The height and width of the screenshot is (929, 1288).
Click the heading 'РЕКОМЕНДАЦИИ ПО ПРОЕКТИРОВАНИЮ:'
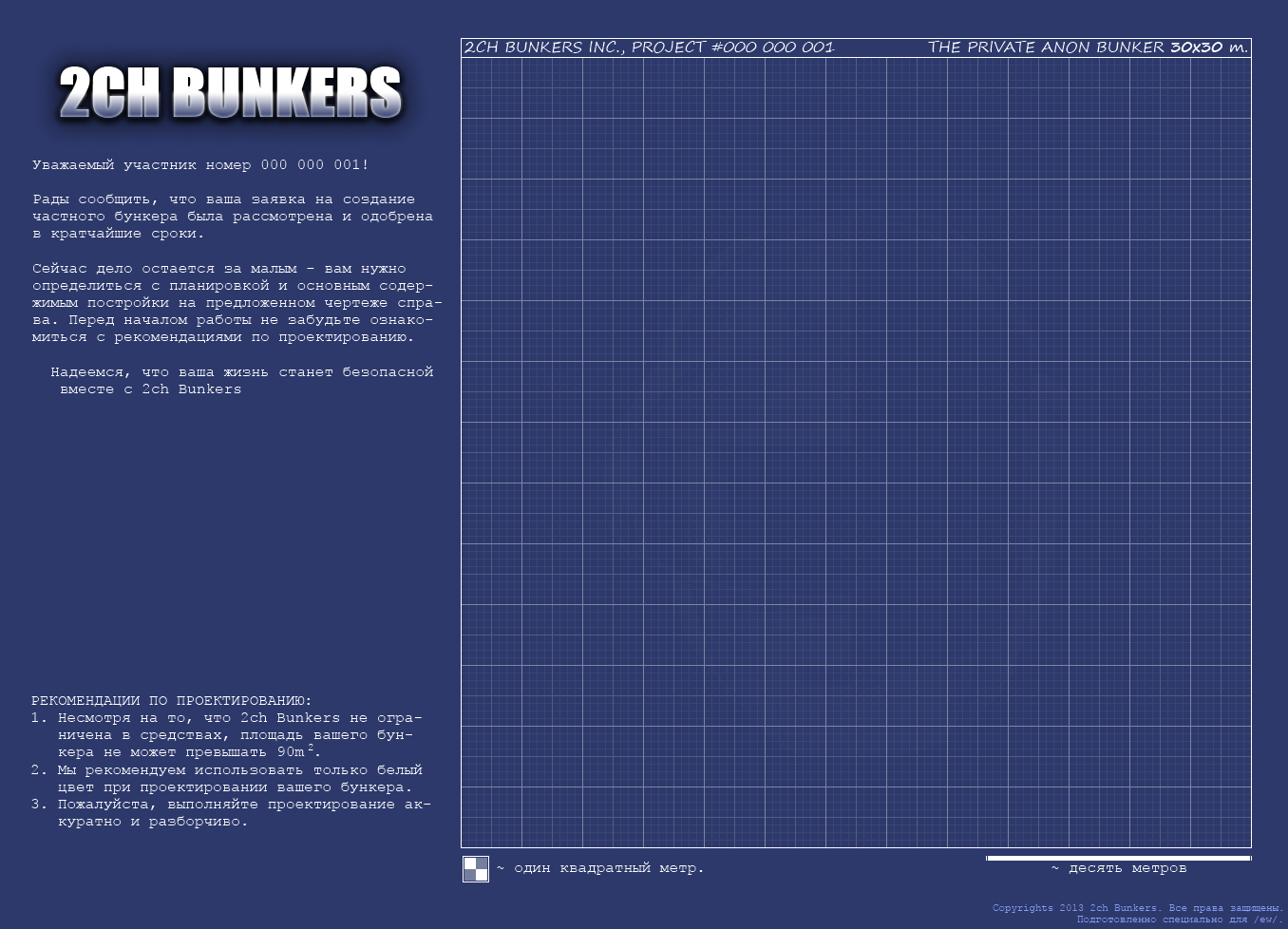coord(171,701)
